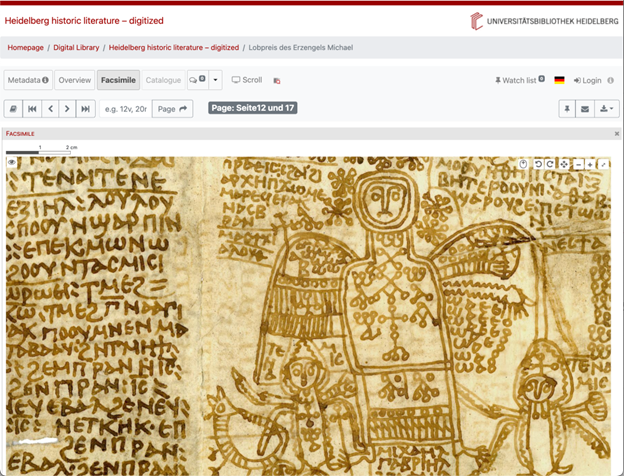Zoom out of the facsimile image
This screenshot has height=476, width=624.
578,164
